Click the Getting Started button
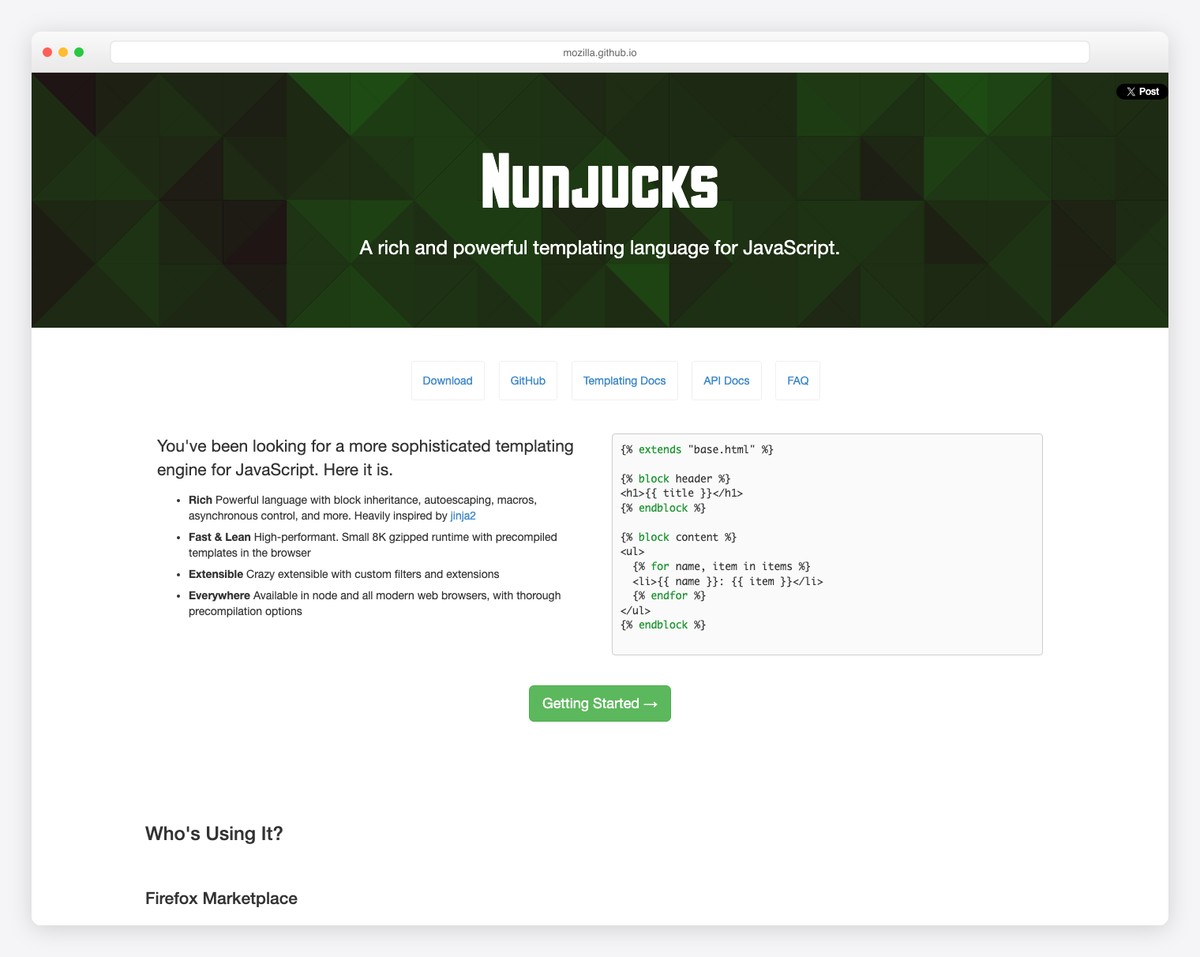 click(x=599, y=703)
